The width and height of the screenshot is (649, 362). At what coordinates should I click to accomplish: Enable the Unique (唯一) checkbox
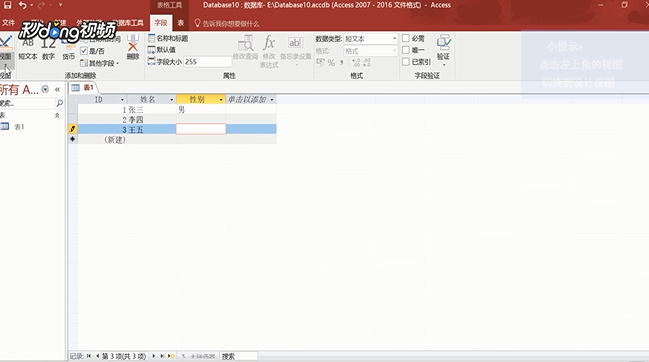[406, 50]
